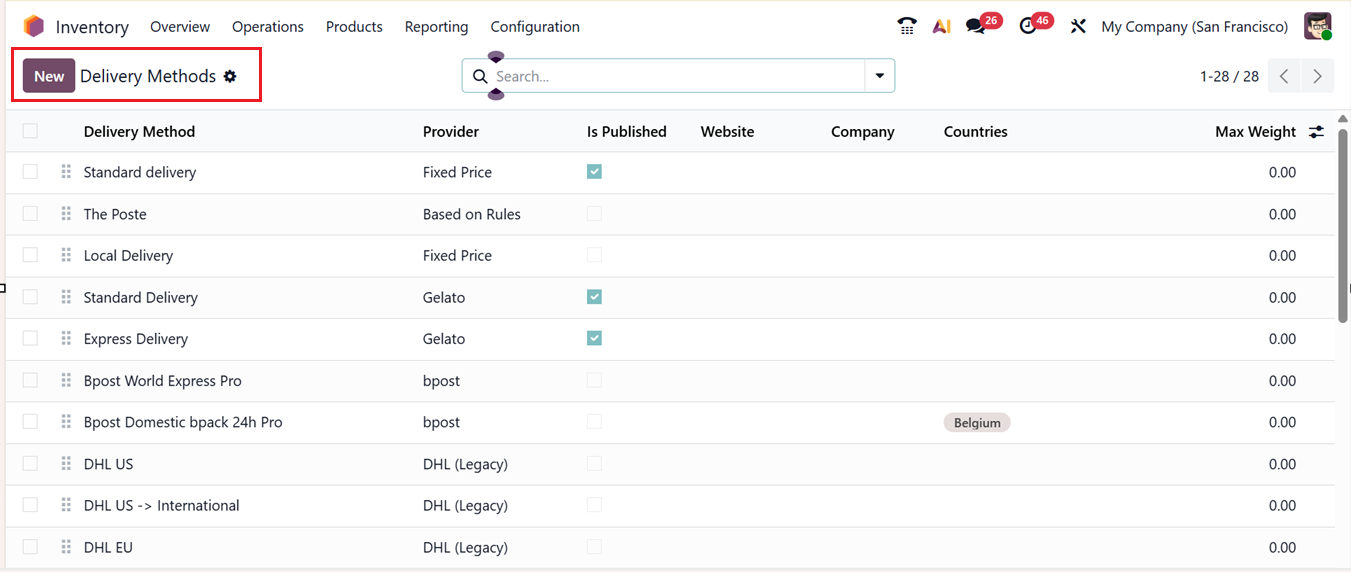Open the Bpost World Express Pro record
The image size is (1351, 572).
pyautogui.click(x=162, y=380)
